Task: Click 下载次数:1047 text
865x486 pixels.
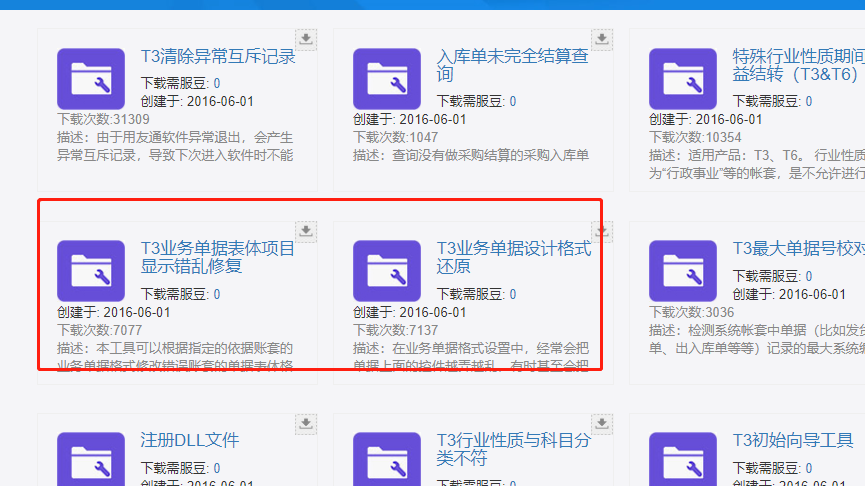Action: coord(396,137)
